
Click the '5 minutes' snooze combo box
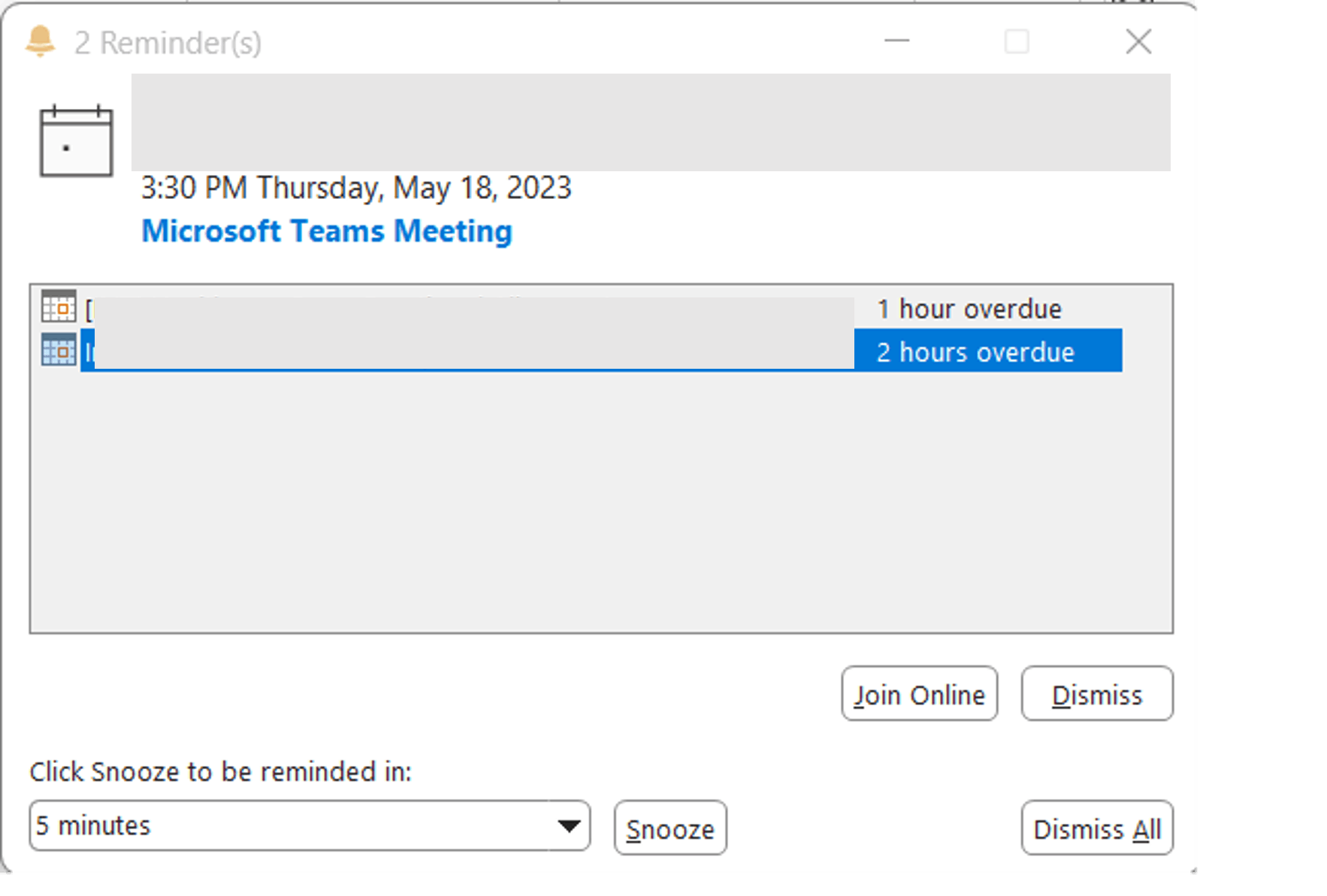coord(310,826)
